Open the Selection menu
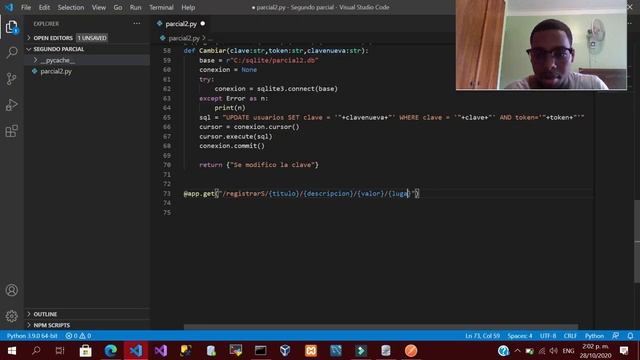The height and width of the screenshot is (360, 640). 71,7
